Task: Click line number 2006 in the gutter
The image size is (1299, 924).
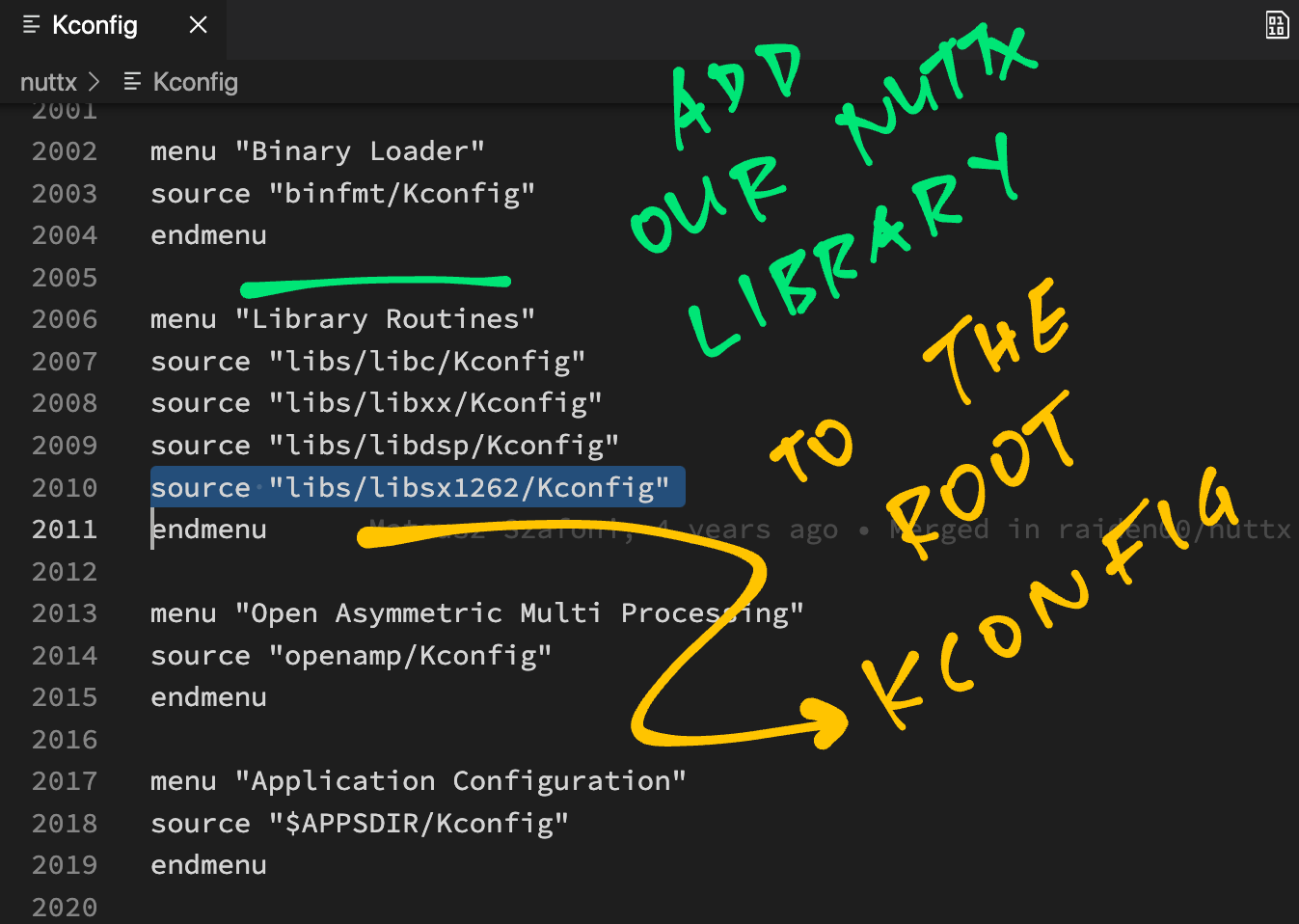Action: pyautogui.click(x=65, y=319)
